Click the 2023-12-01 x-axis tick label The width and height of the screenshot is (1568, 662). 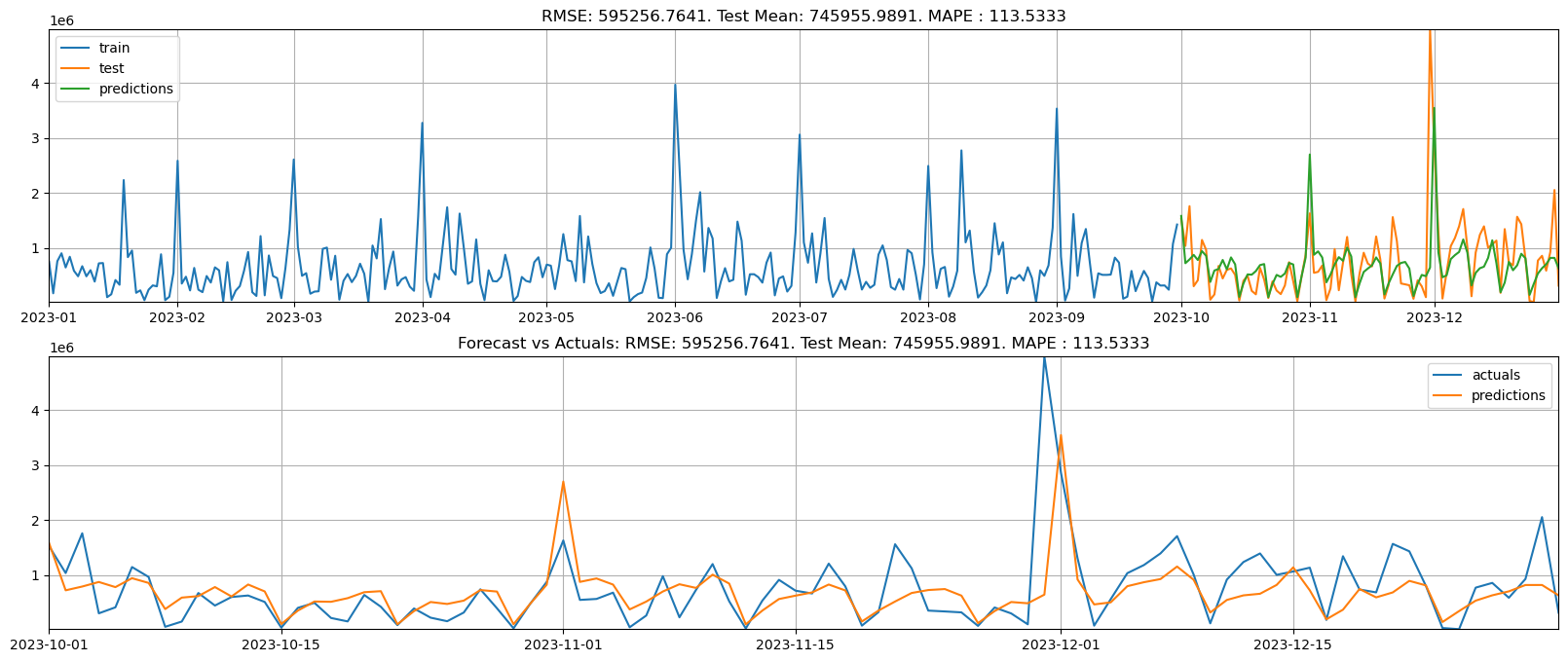tap(1061, 644)
